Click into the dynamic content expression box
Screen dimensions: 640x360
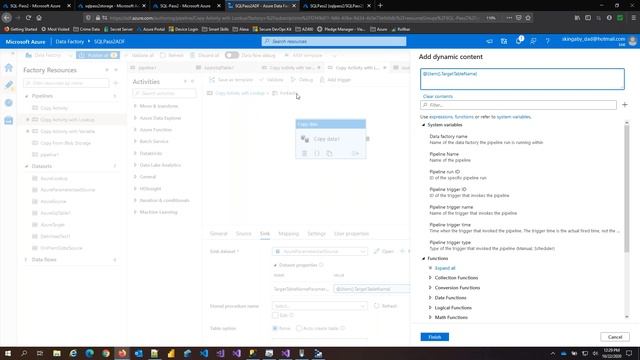tap(522, 79)
